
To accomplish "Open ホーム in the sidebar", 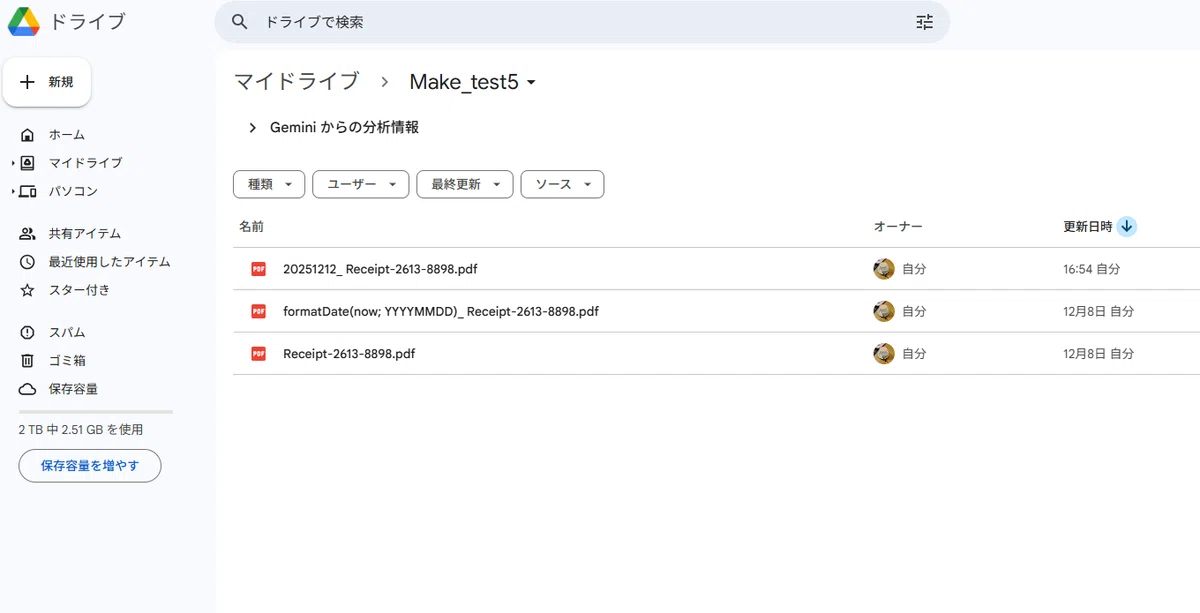I will point(66,134).
